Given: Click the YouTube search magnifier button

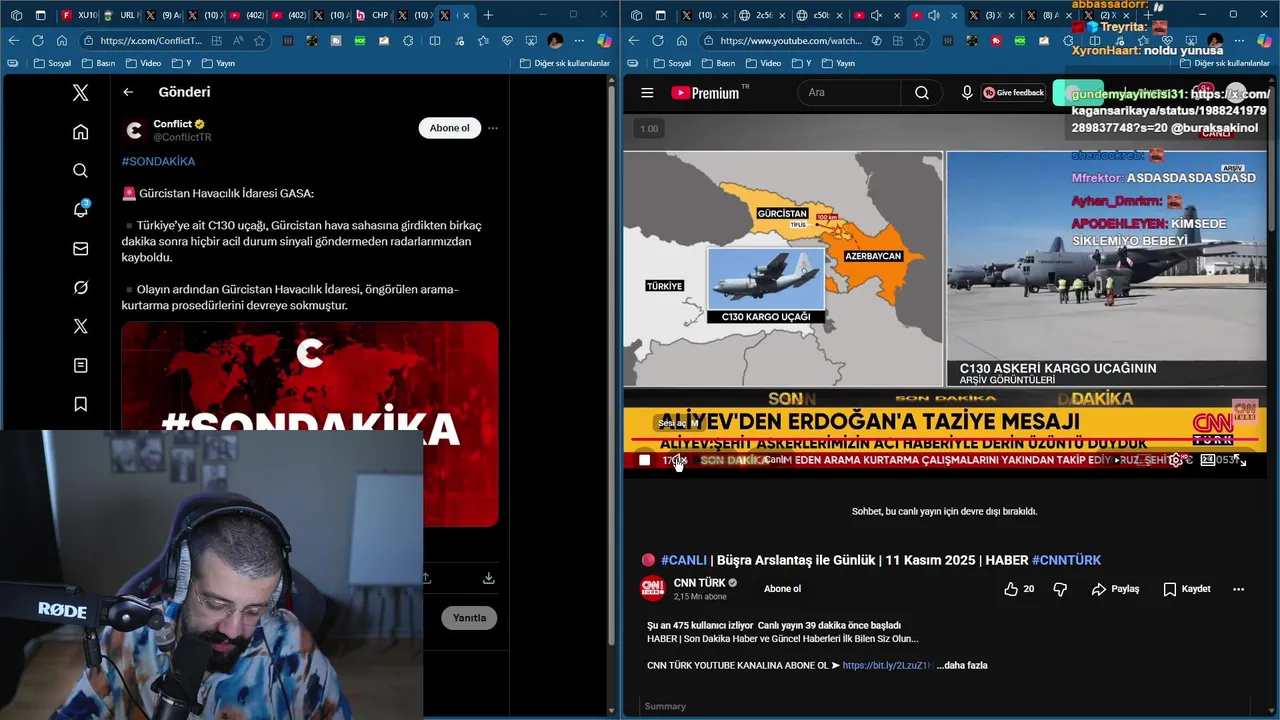Looking at the screenshot, I should (x=922, y=93).
